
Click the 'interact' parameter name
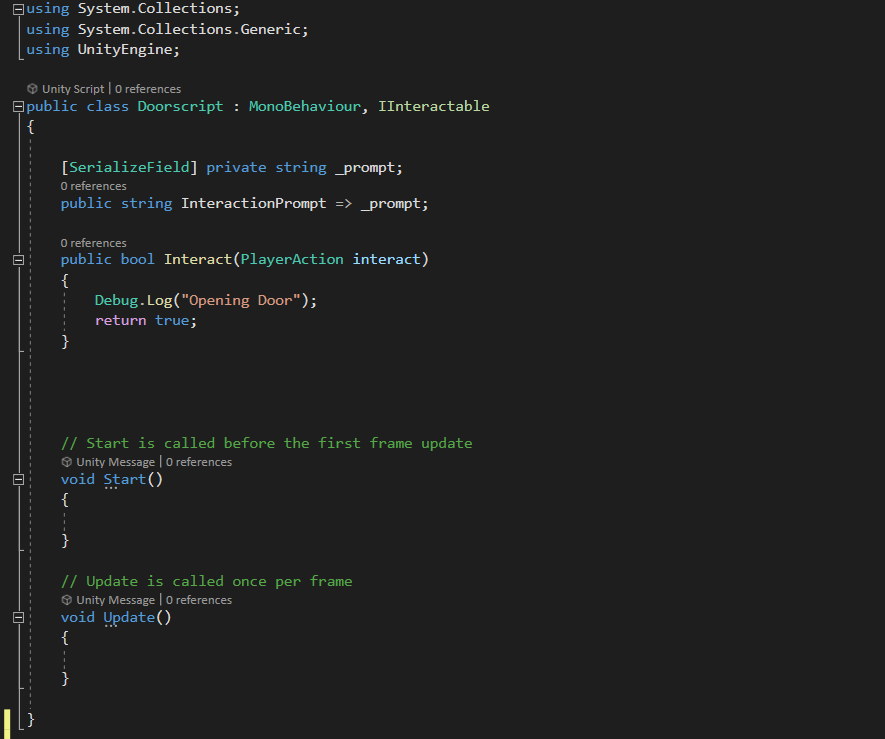(387, 259)
